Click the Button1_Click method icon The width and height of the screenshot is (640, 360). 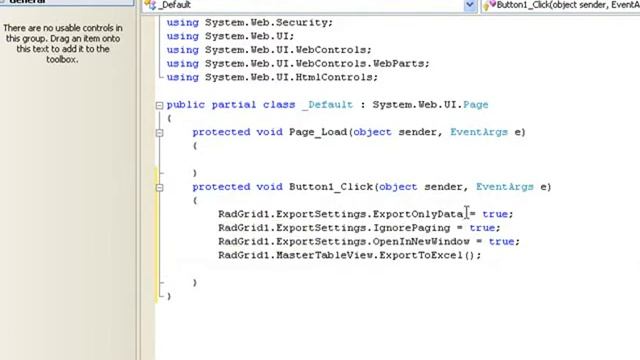tap(489, 5)
